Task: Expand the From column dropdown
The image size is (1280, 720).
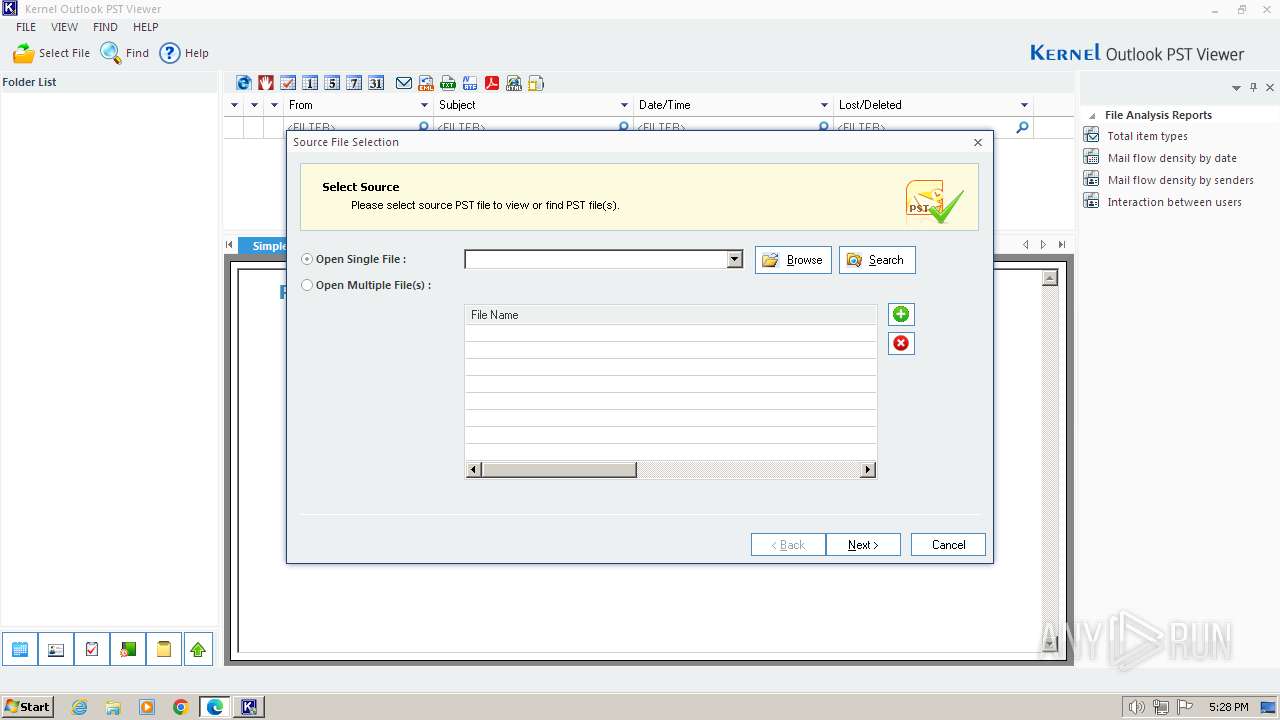Action: coord(424,105)
